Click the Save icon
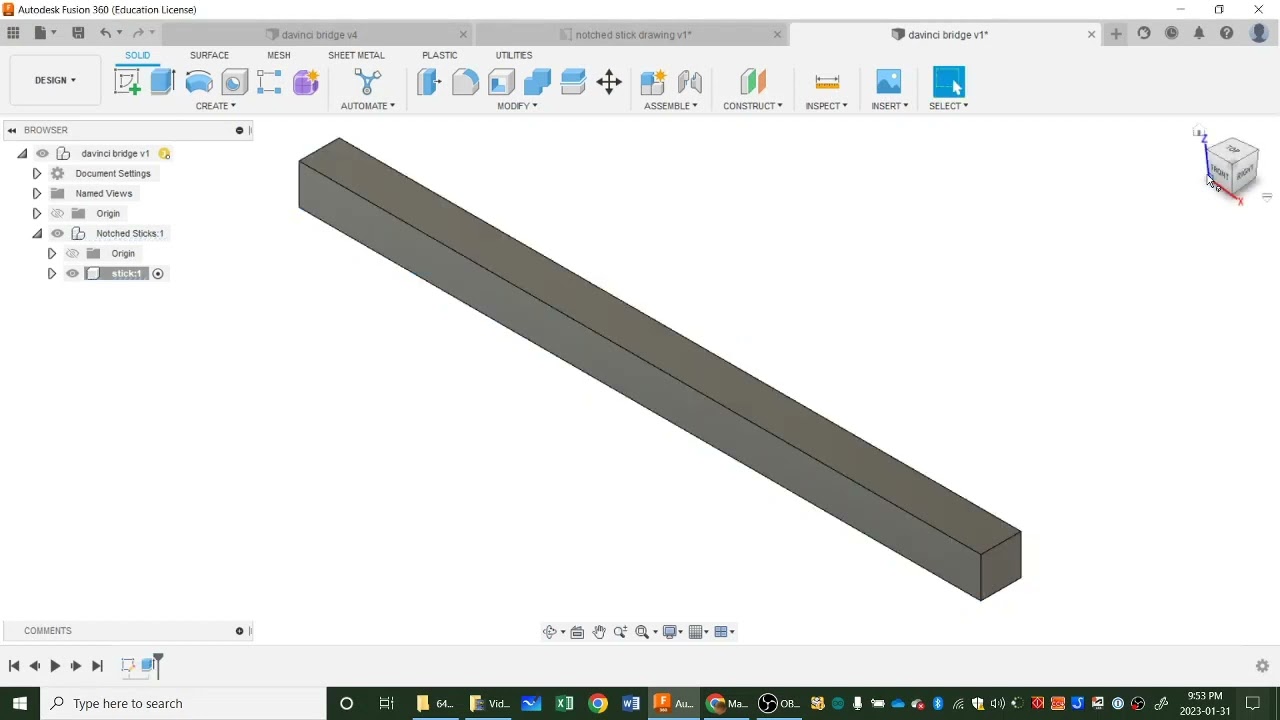The height and width of the screenshot is (720, 1280). click(78, 33)
